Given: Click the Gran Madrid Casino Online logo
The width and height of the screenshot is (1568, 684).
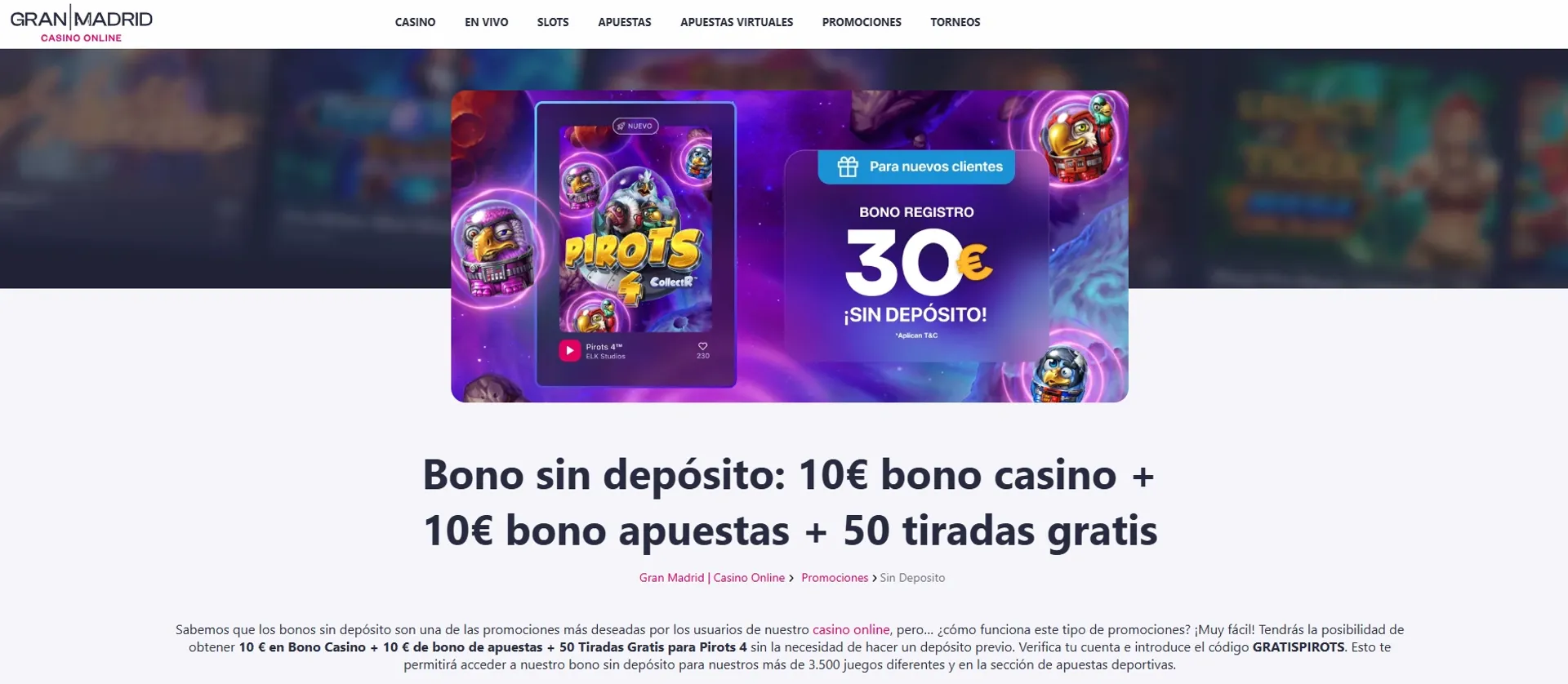Looking at the screenshot, I should [x=81, y=24].
